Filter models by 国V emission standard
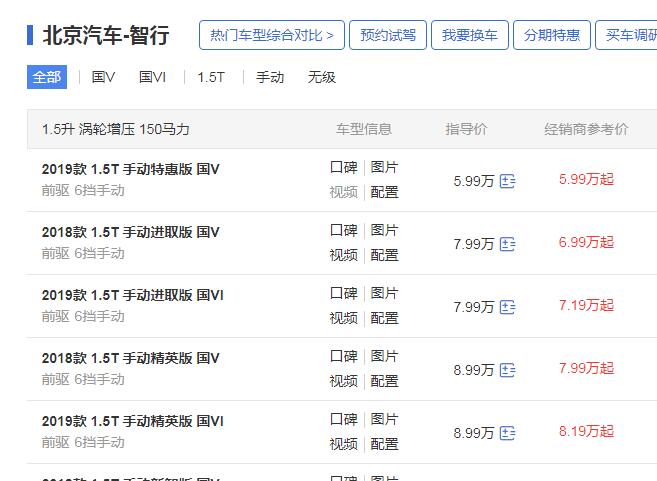Viewport: 657px width, 481px height. [103, 77]
